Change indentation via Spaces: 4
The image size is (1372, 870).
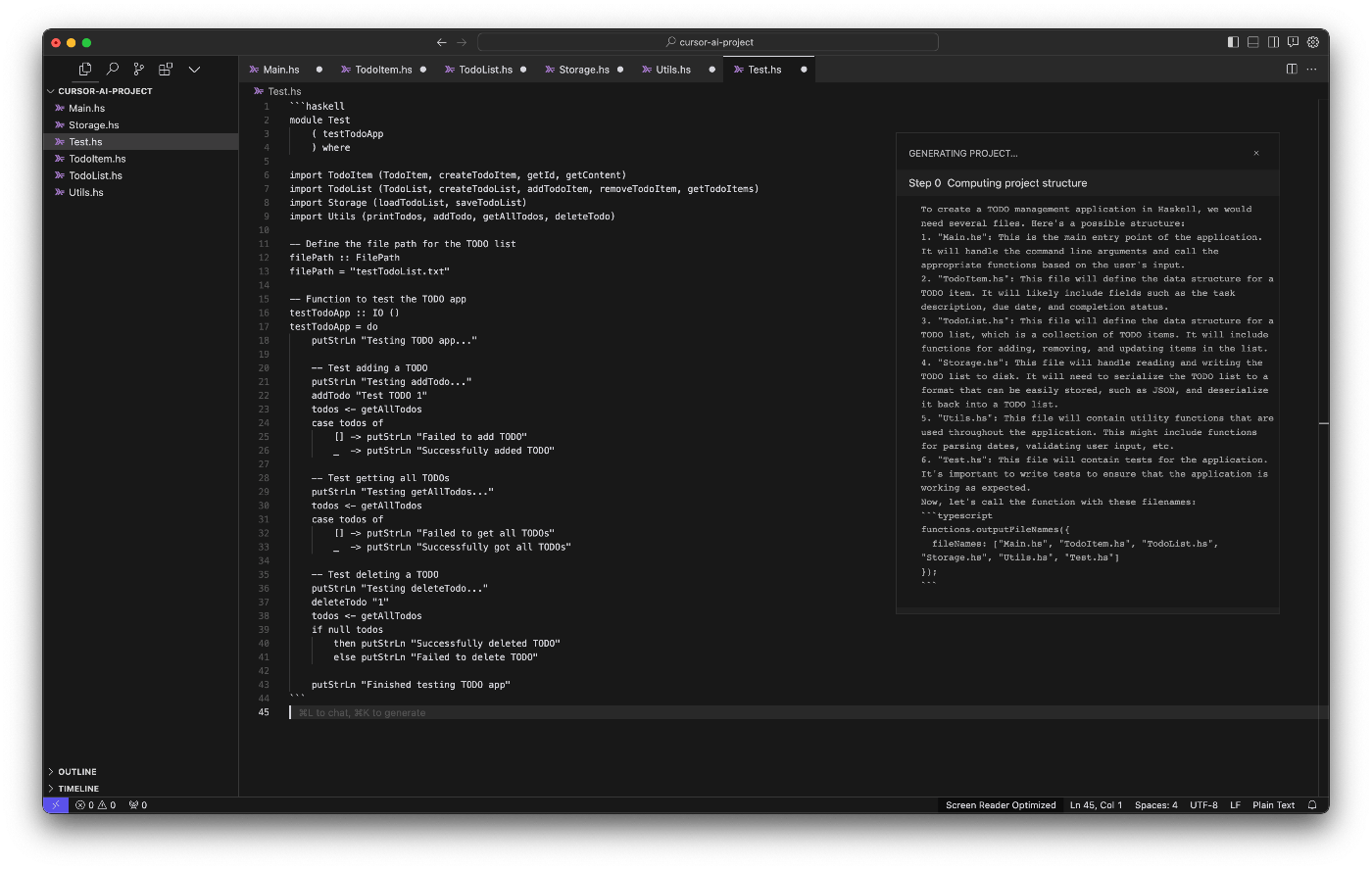(1156, 805)
